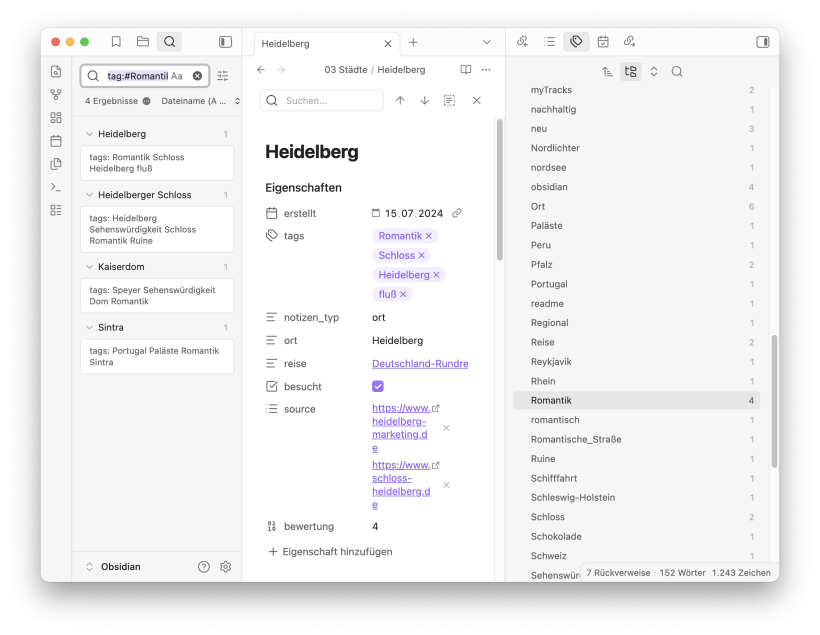
Task: Collapse the Heidelberg search result group
Action: pos(89,134)
